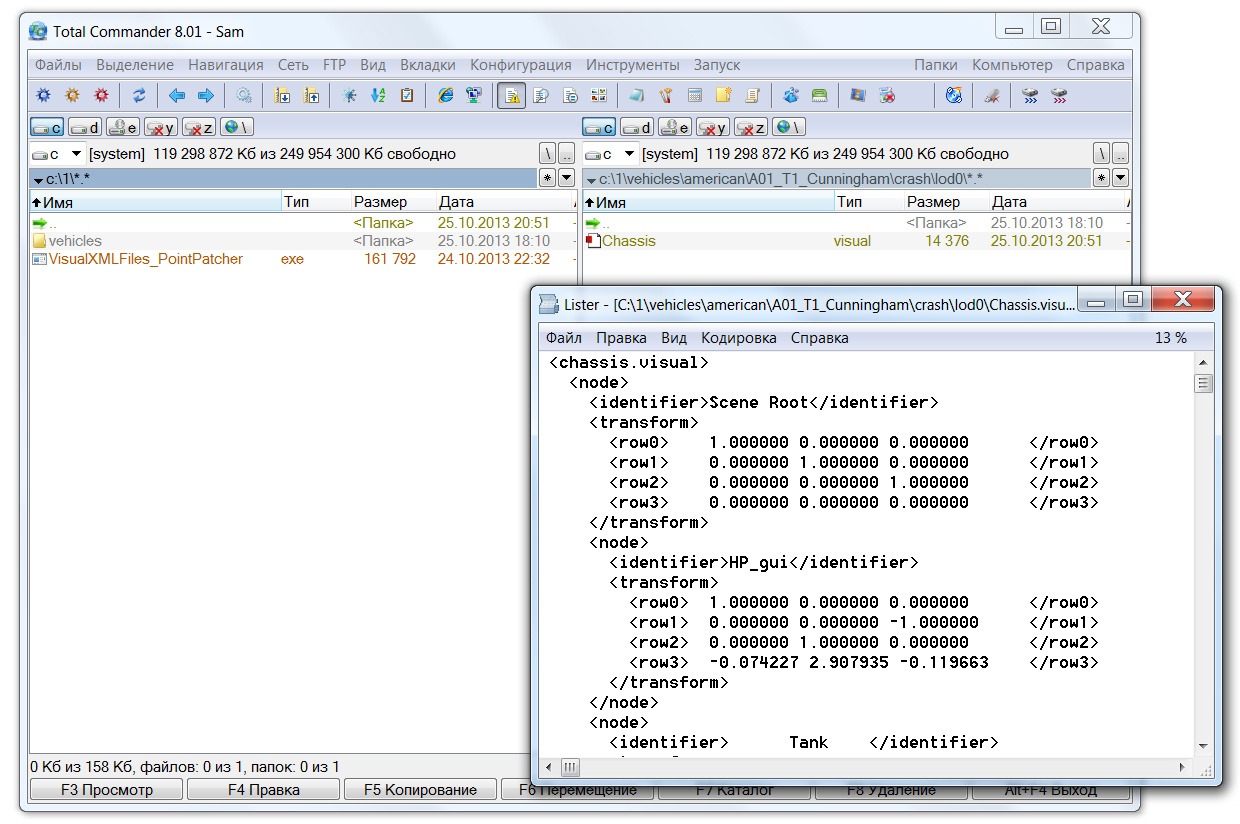Click the Lister horizontal scrollbar thumb
Image resolution: width=1240 pixels, height=824 pixels.
[x=569, y=768]
